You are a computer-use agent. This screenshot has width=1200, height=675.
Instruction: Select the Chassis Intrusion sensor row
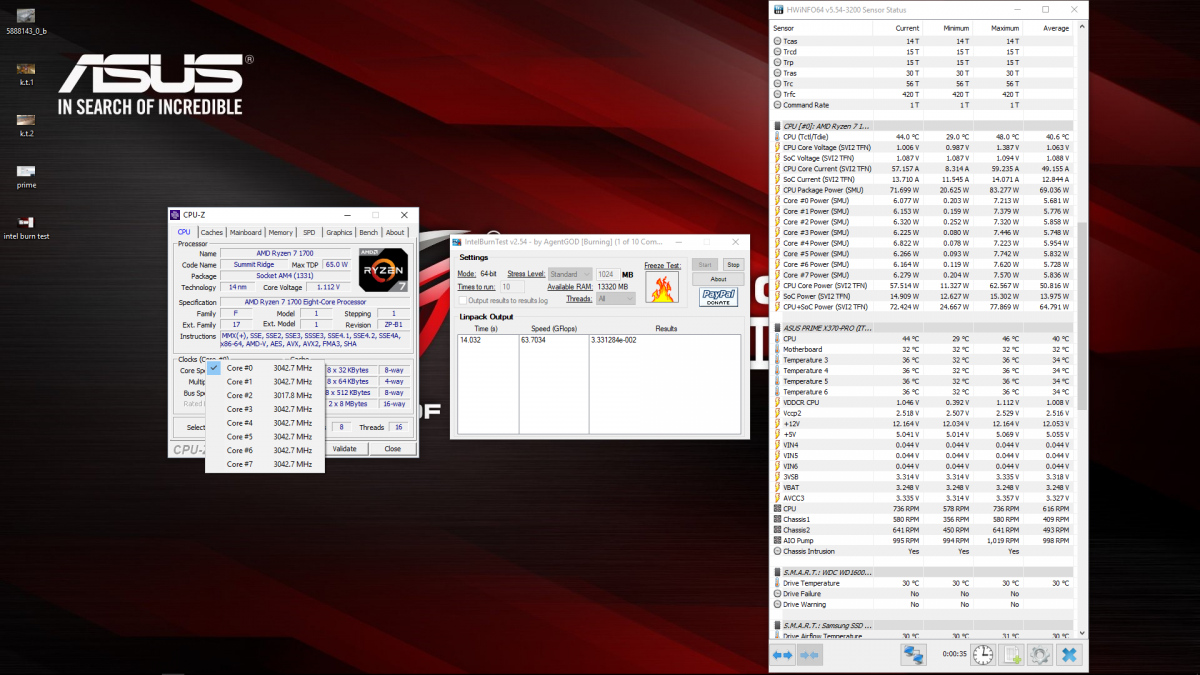click(x=923, y=551)
